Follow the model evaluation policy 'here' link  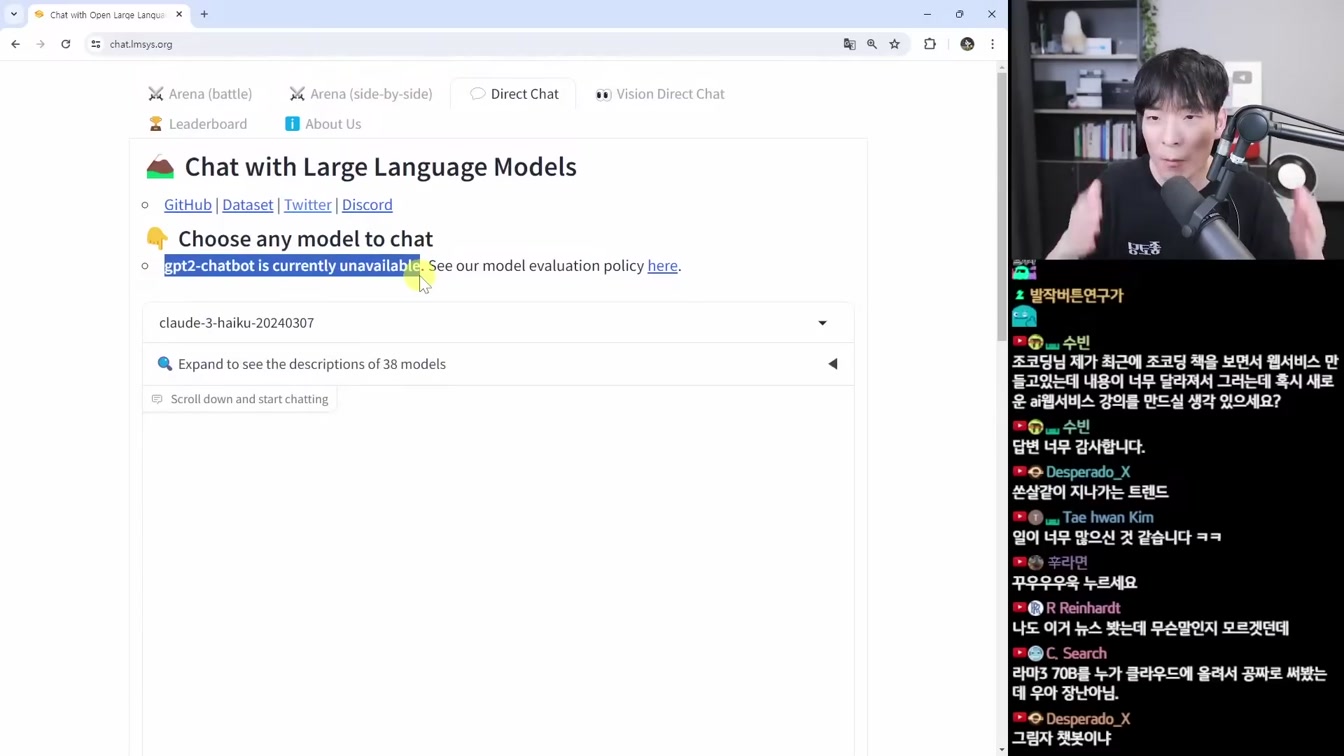(662, 265)
